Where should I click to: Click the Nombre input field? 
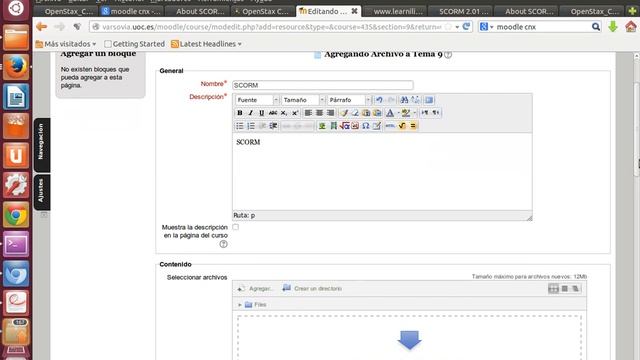pos(323,85)
